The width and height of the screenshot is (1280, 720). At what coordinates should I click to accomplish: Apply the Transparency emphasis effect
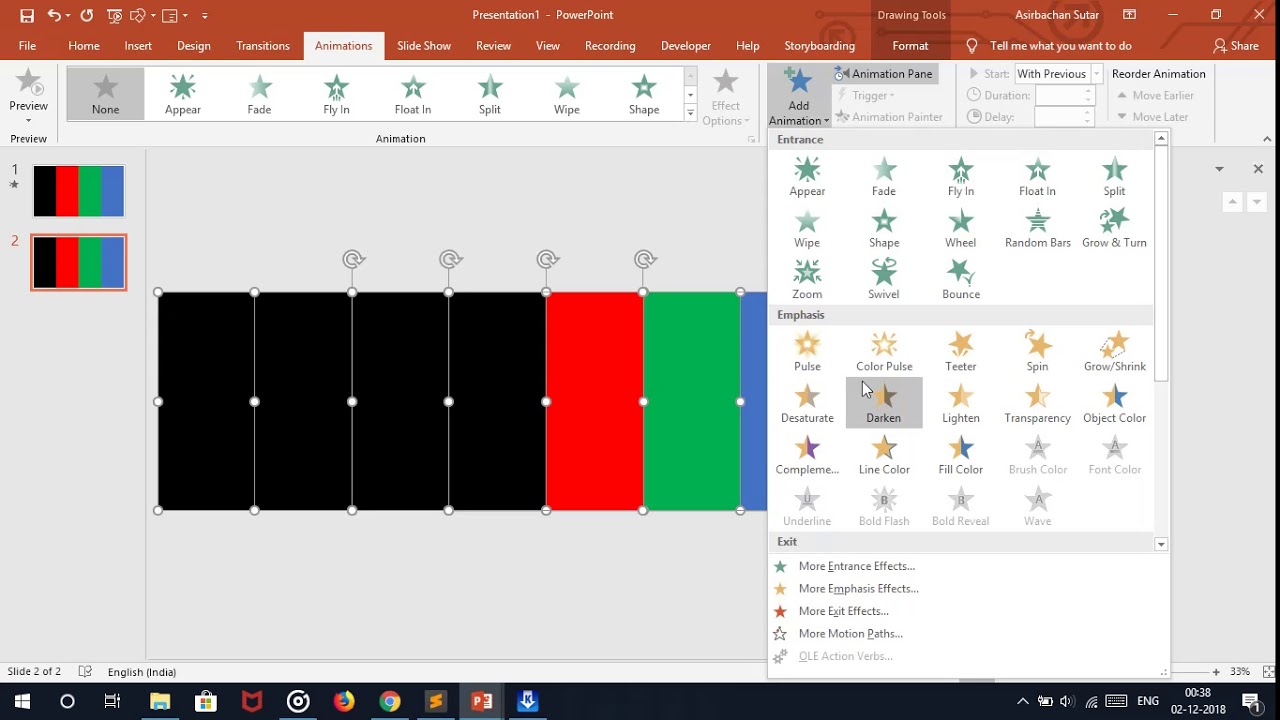coord(1037,403)
